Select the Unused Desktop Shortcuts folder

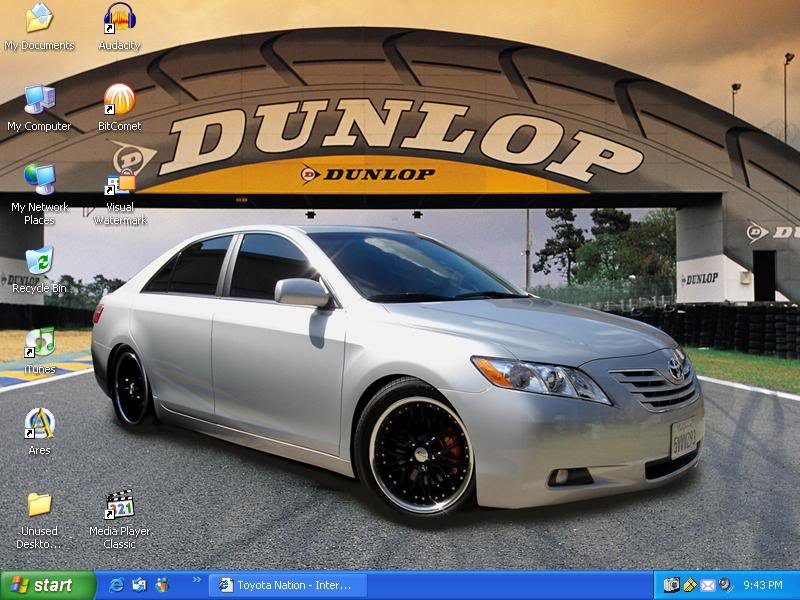tap(39, 521)
